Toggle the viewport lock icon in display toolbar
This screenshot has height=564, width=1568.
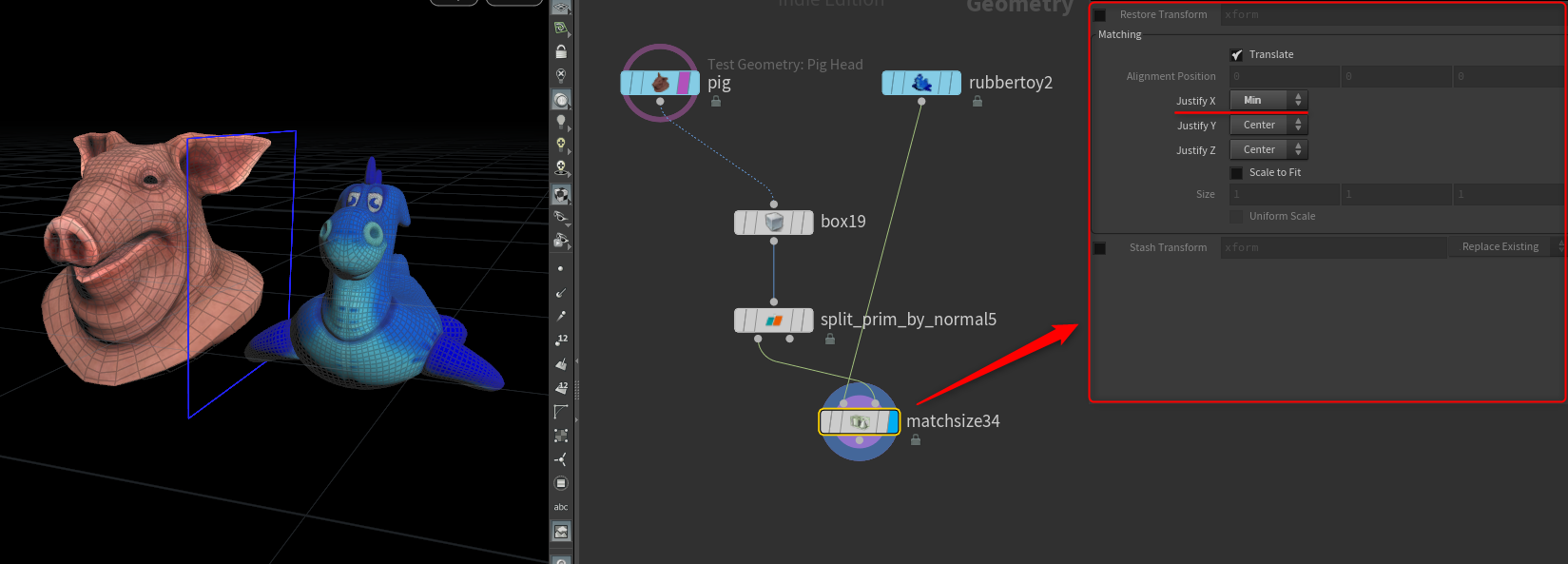pos(561,51)
